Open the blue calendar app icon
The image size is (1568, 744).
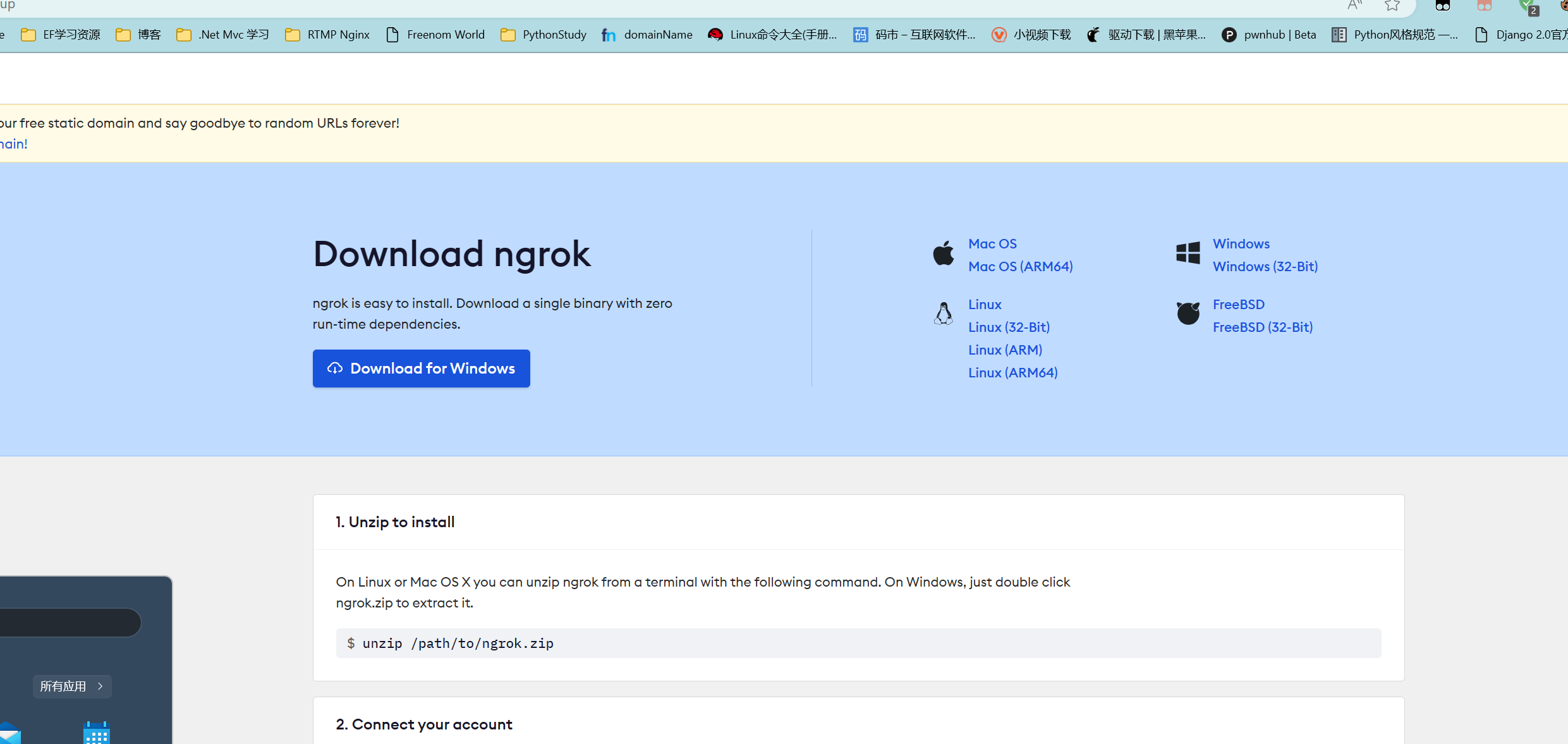coord(97,733)
